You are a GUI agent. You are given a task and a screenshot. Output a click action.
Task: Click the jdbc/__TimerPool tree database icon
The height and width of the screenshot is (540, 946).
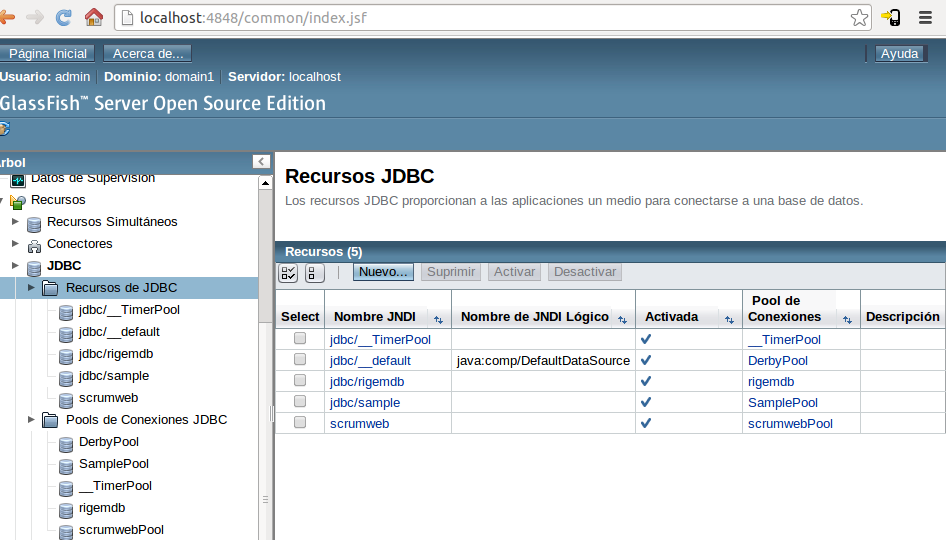click(66, 313)
